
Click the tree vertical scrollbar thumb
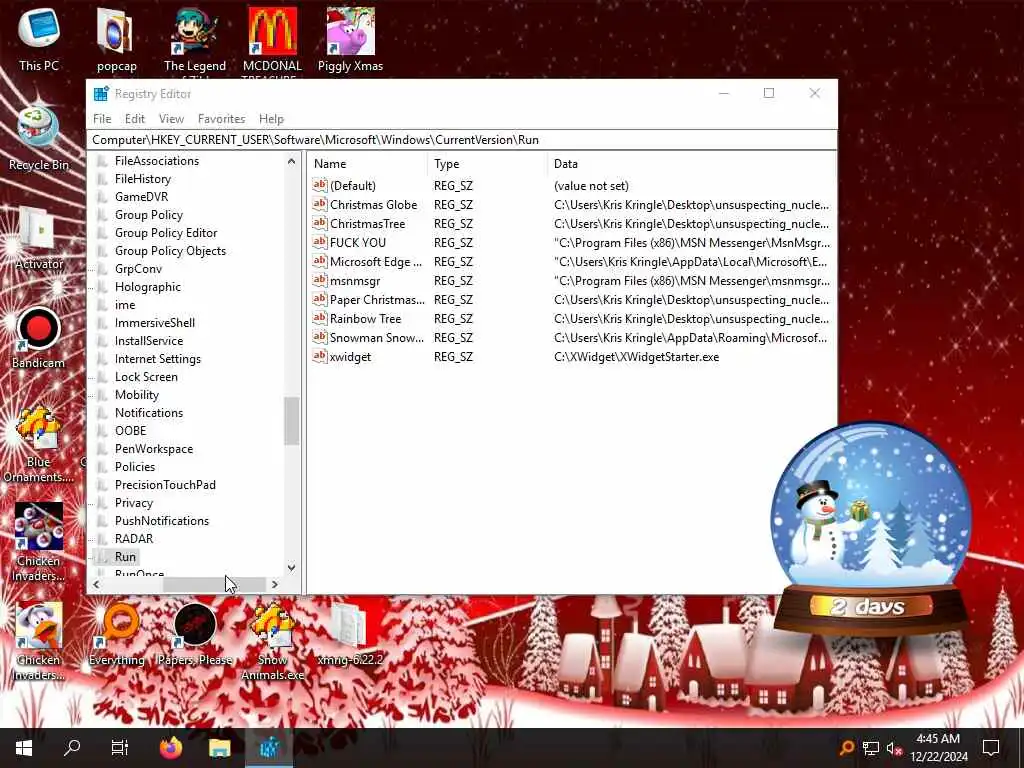[291, 421]
